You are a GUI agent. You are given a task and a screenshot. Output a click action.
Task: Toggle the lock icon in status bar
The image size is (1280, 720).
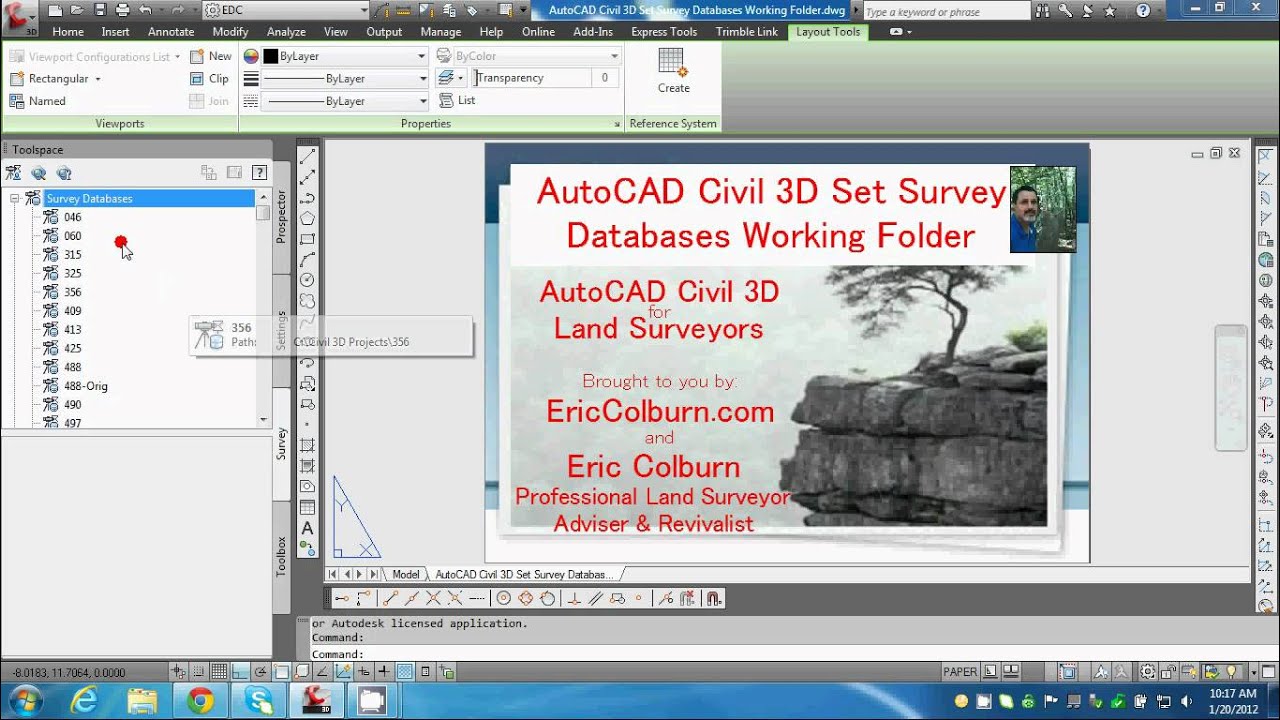click(1168, 672)
